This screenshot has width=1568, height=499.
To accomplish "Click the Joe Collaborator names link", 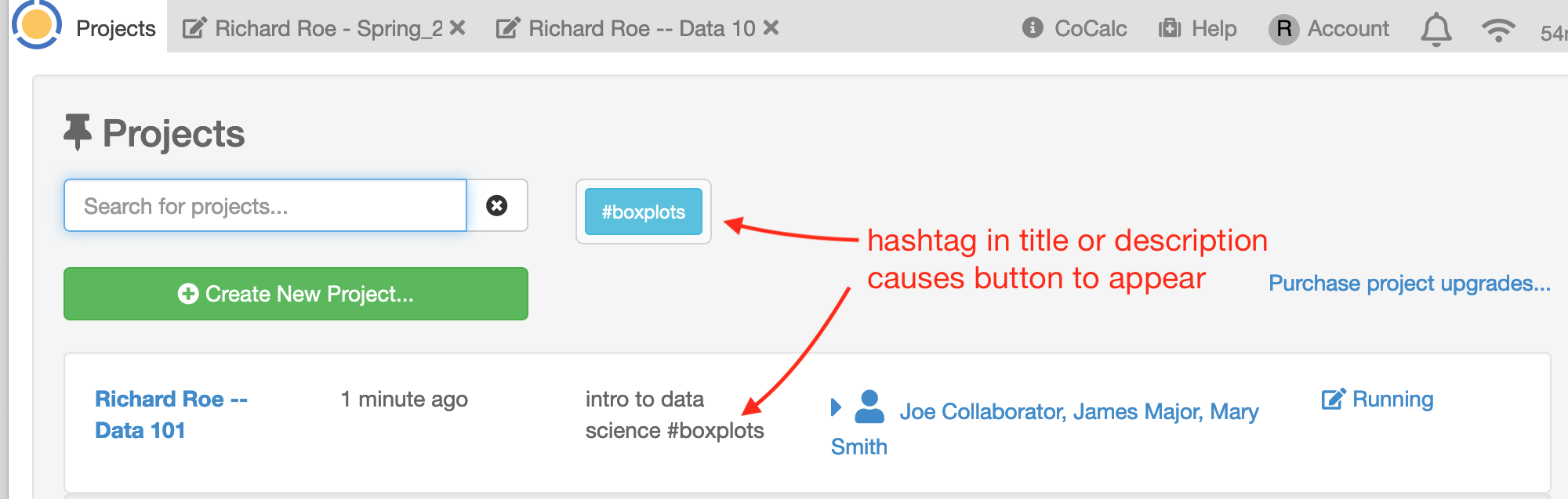I will point(1078,412).
